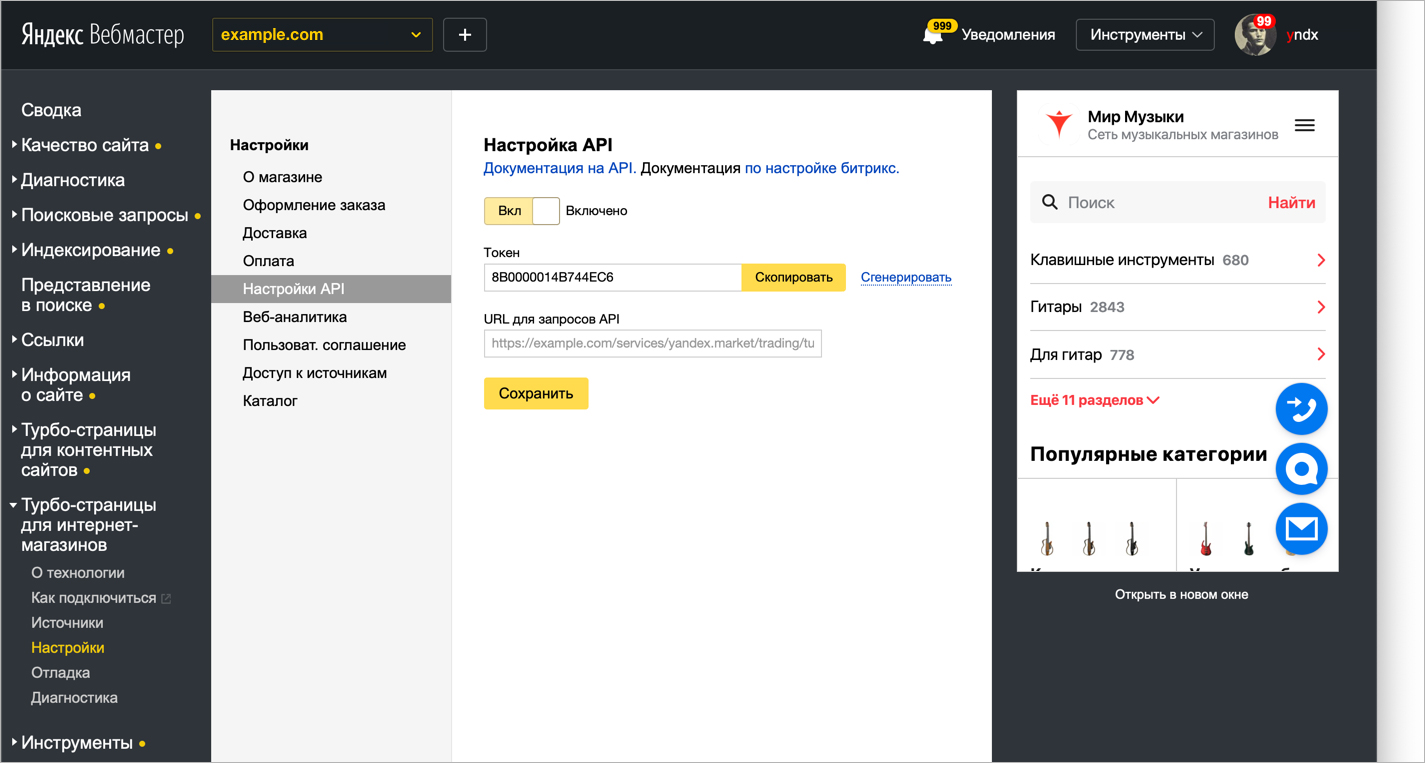Click Популярные категории heading
Image resolution: width=1425 pixels, height=763 pixels.
coord(1148,454)
